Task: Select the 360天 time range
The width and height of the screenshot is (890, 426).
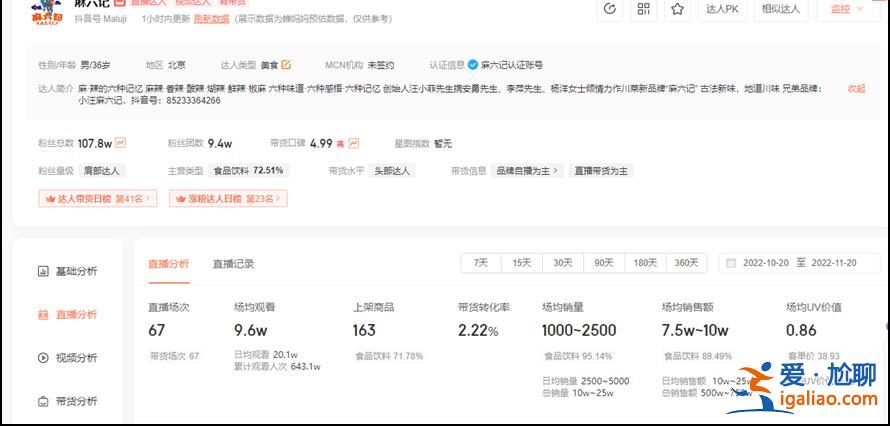Action: (686, 263)
